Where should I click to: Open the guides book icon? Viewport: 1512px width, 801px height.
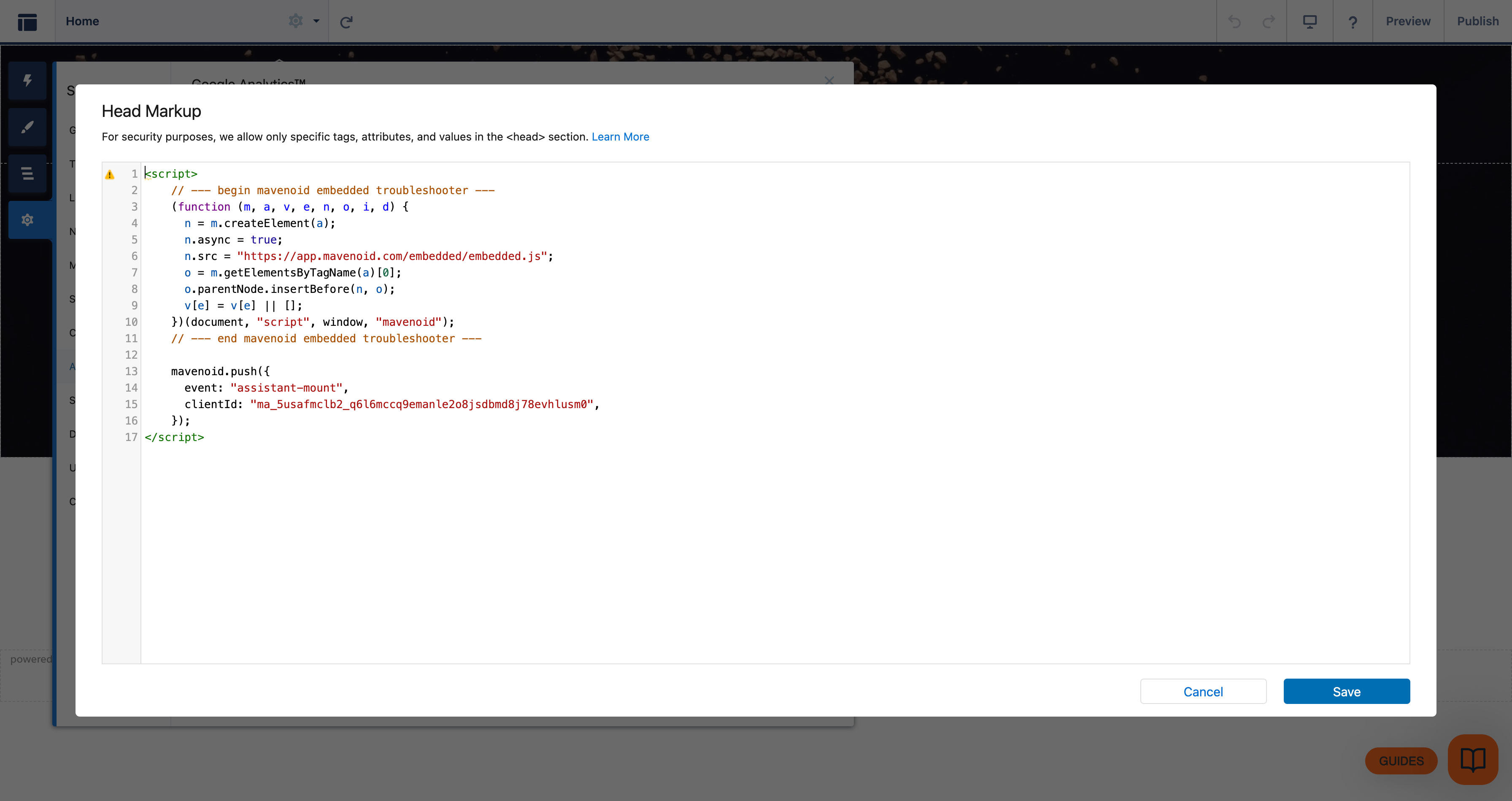[1473, 759]
